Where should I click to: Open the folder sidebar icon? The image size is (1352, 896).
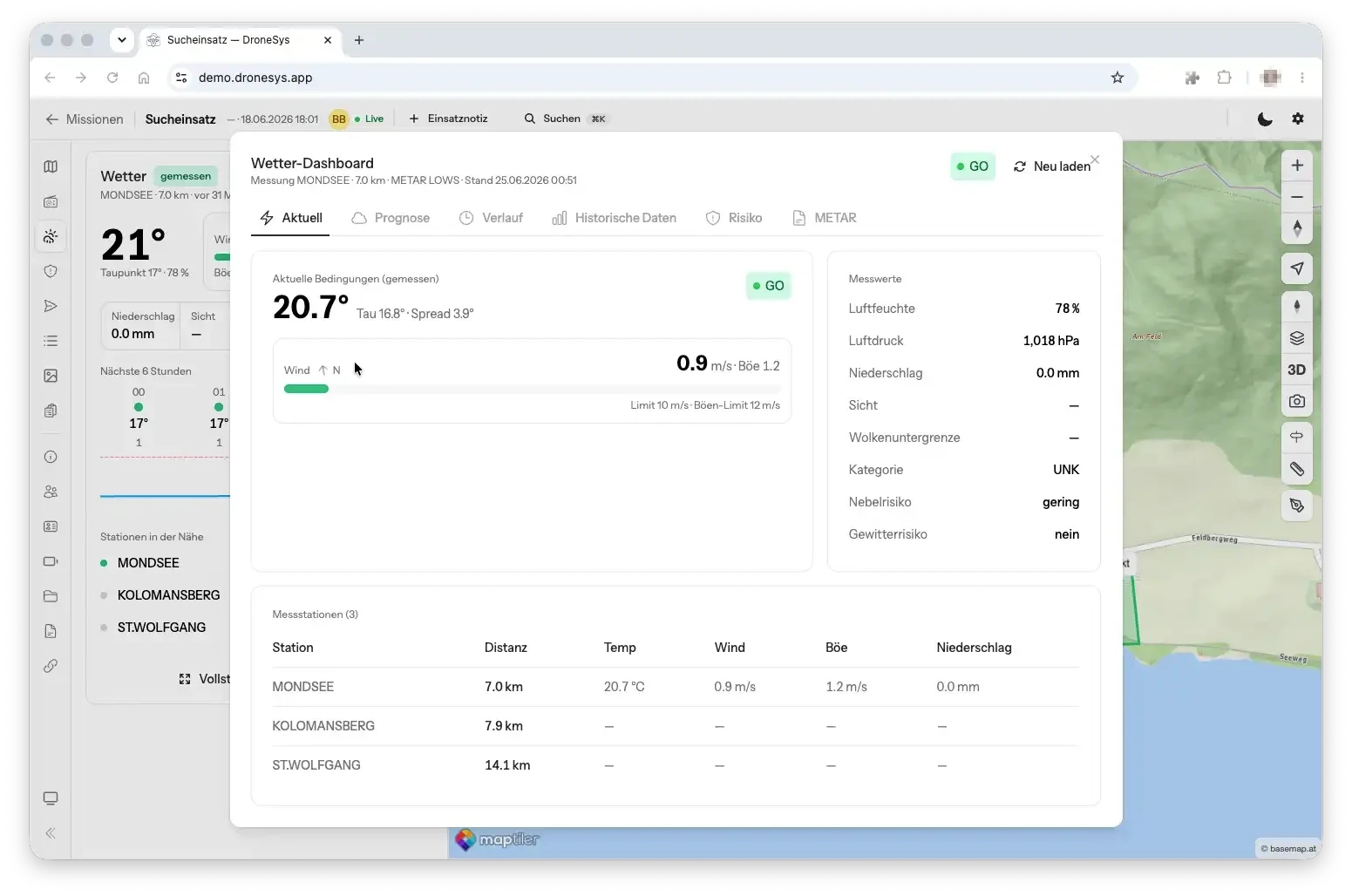click(51, 596)
